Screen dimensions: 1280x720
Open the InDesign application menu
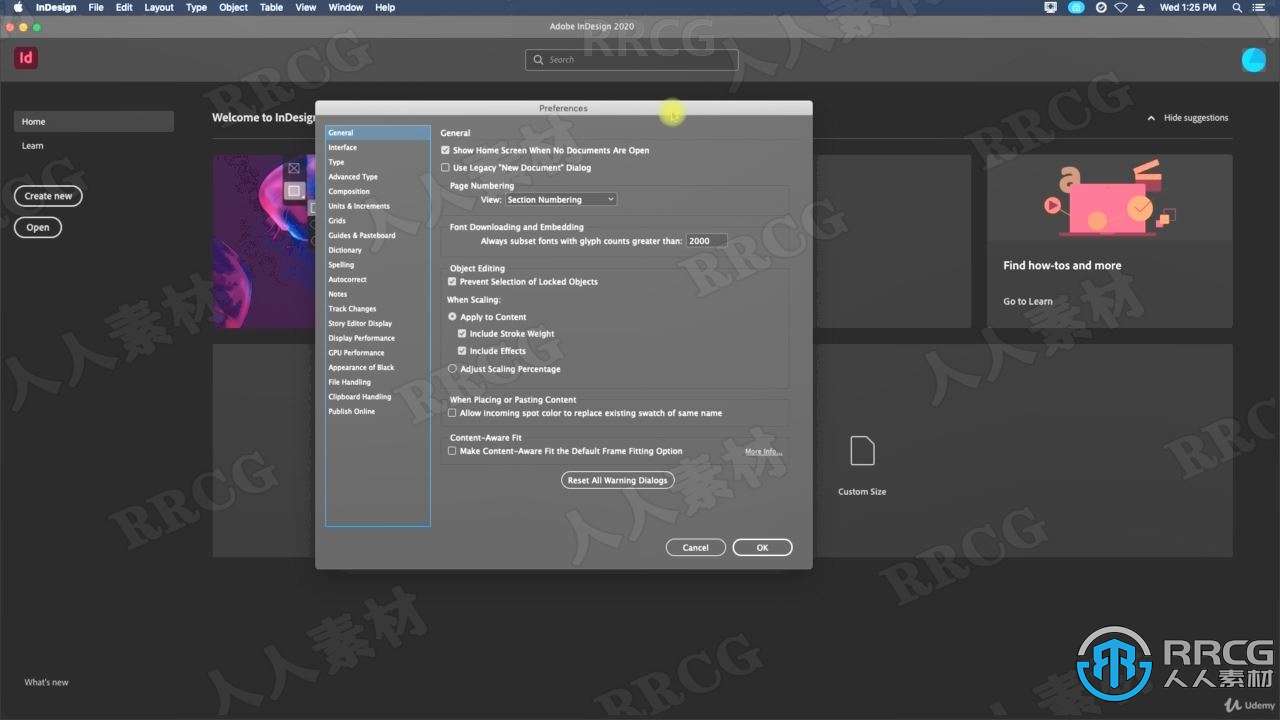[56, 7]
